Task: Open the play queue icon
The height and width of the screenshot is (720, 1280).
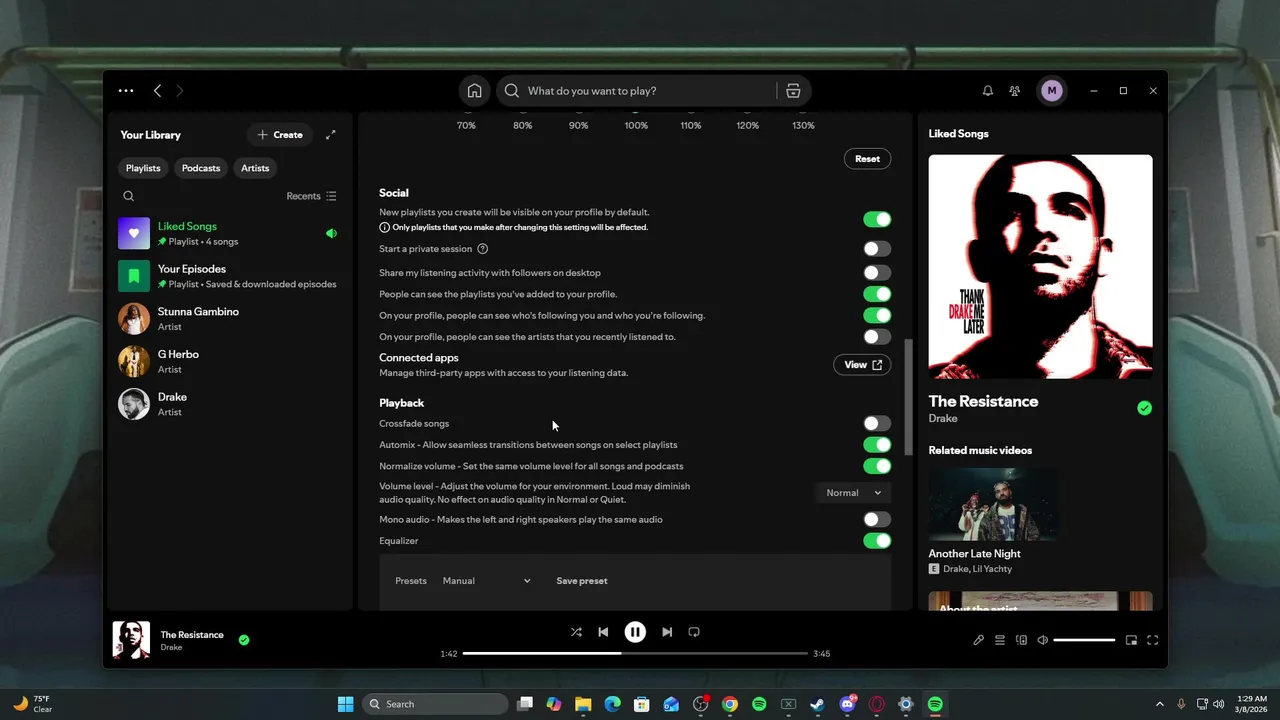Action: [1000, 640]
